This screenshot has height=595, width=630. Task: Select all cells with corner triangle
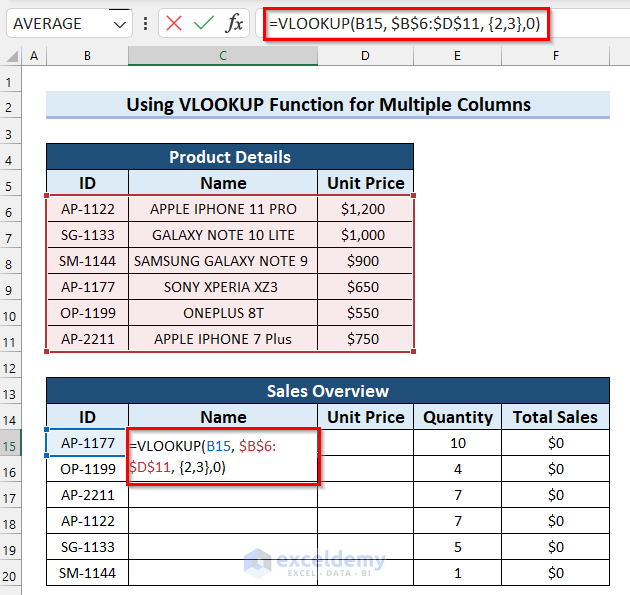point(12,56)
